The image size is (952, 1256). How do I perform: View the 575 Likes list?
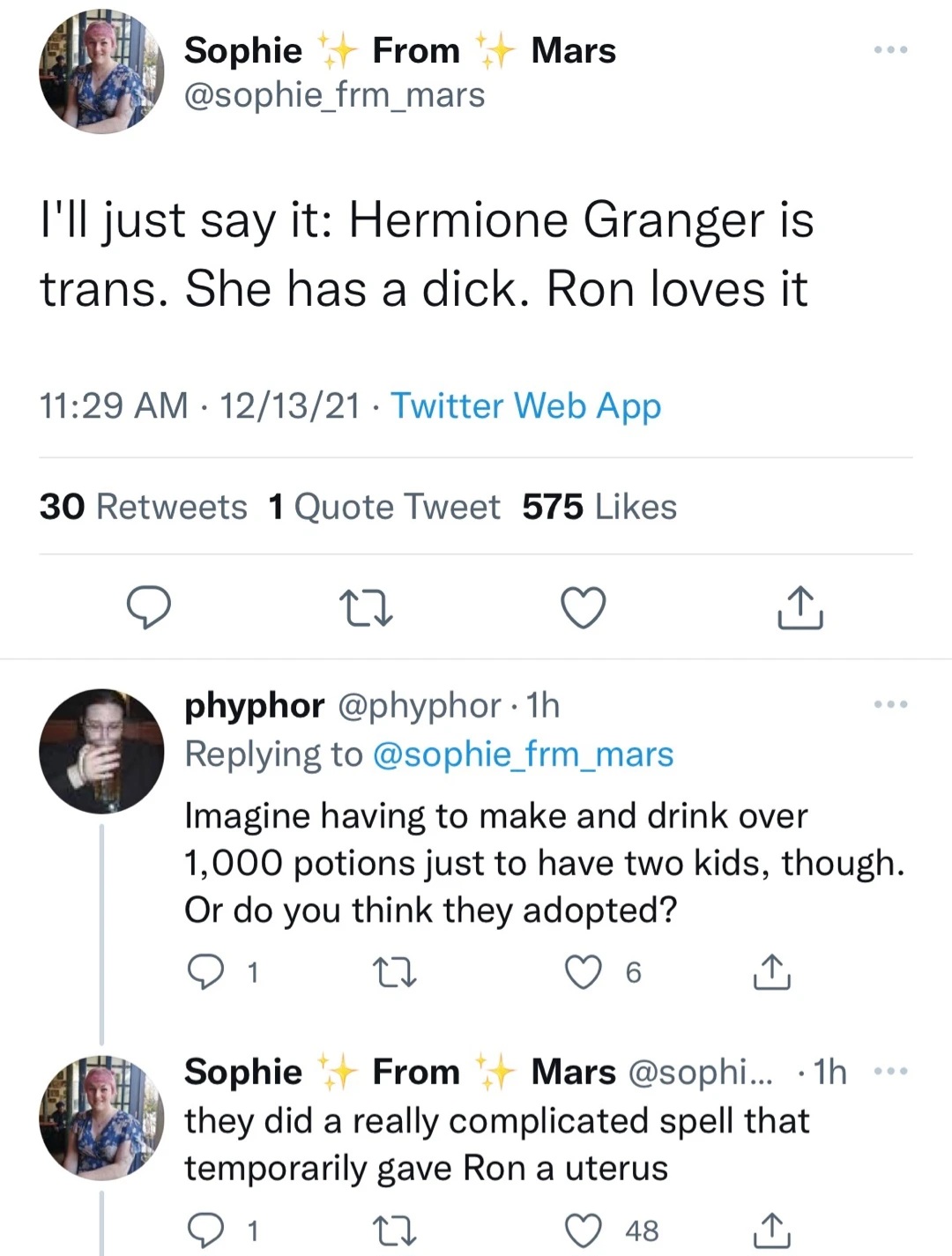coord(599,507)
